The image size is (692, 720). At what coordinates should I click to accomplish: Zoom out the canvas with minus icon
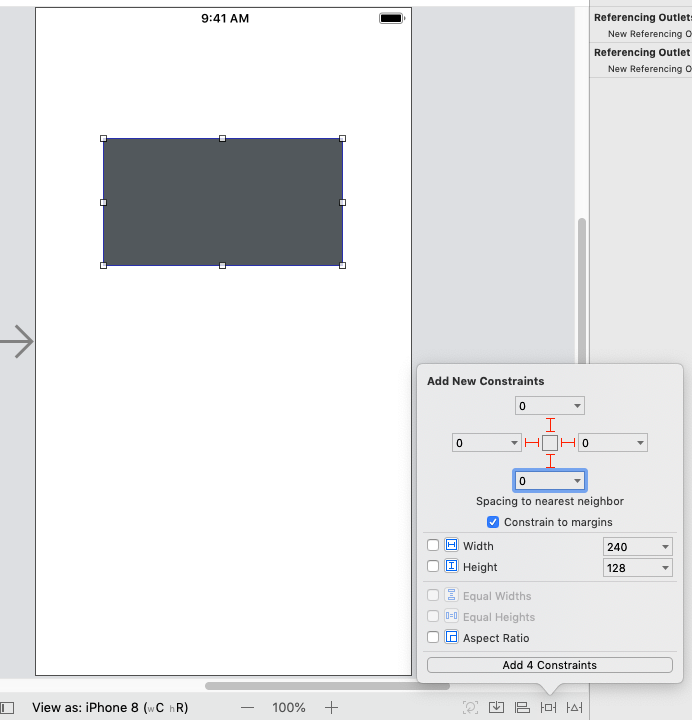click(247, 707)
